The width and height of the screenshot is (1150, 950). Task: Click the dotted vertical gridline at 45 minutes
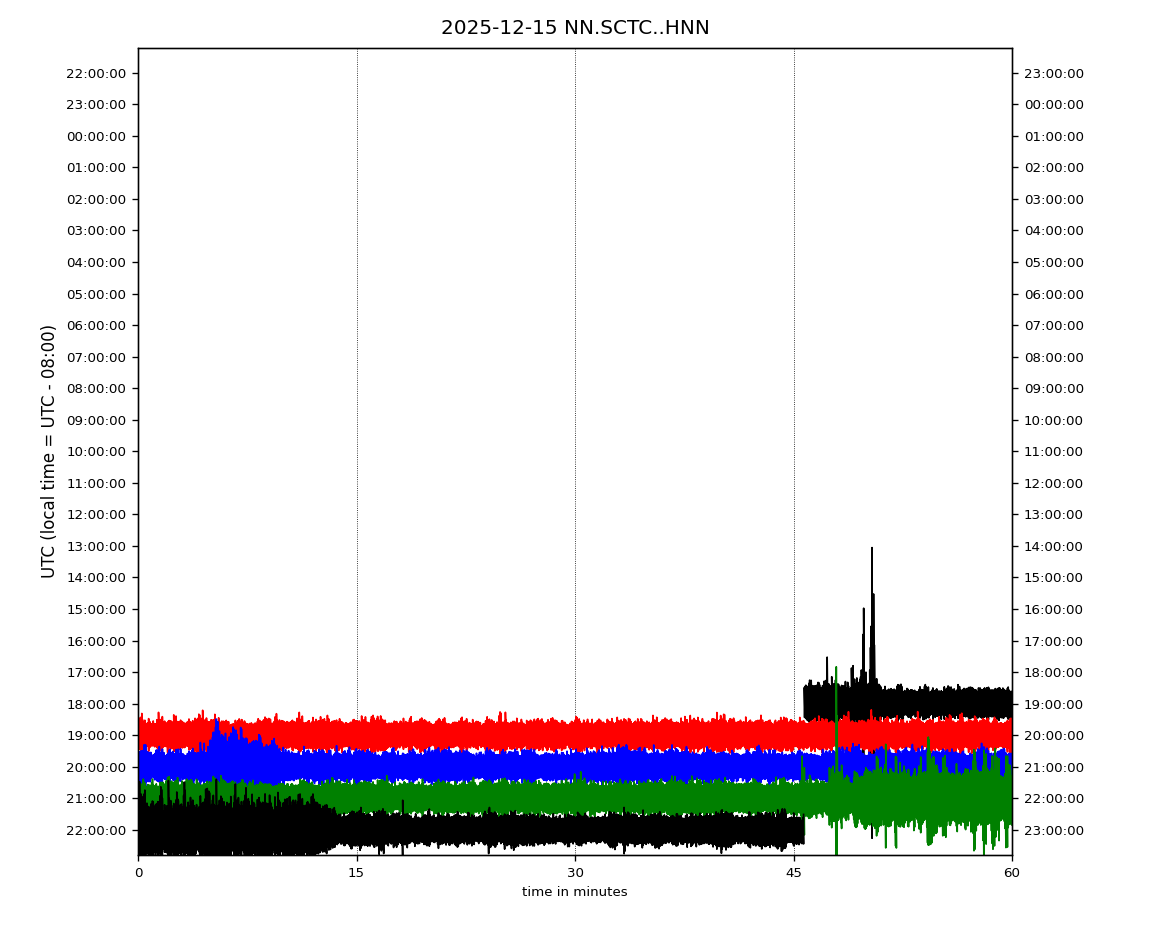(x=794, y=300)
